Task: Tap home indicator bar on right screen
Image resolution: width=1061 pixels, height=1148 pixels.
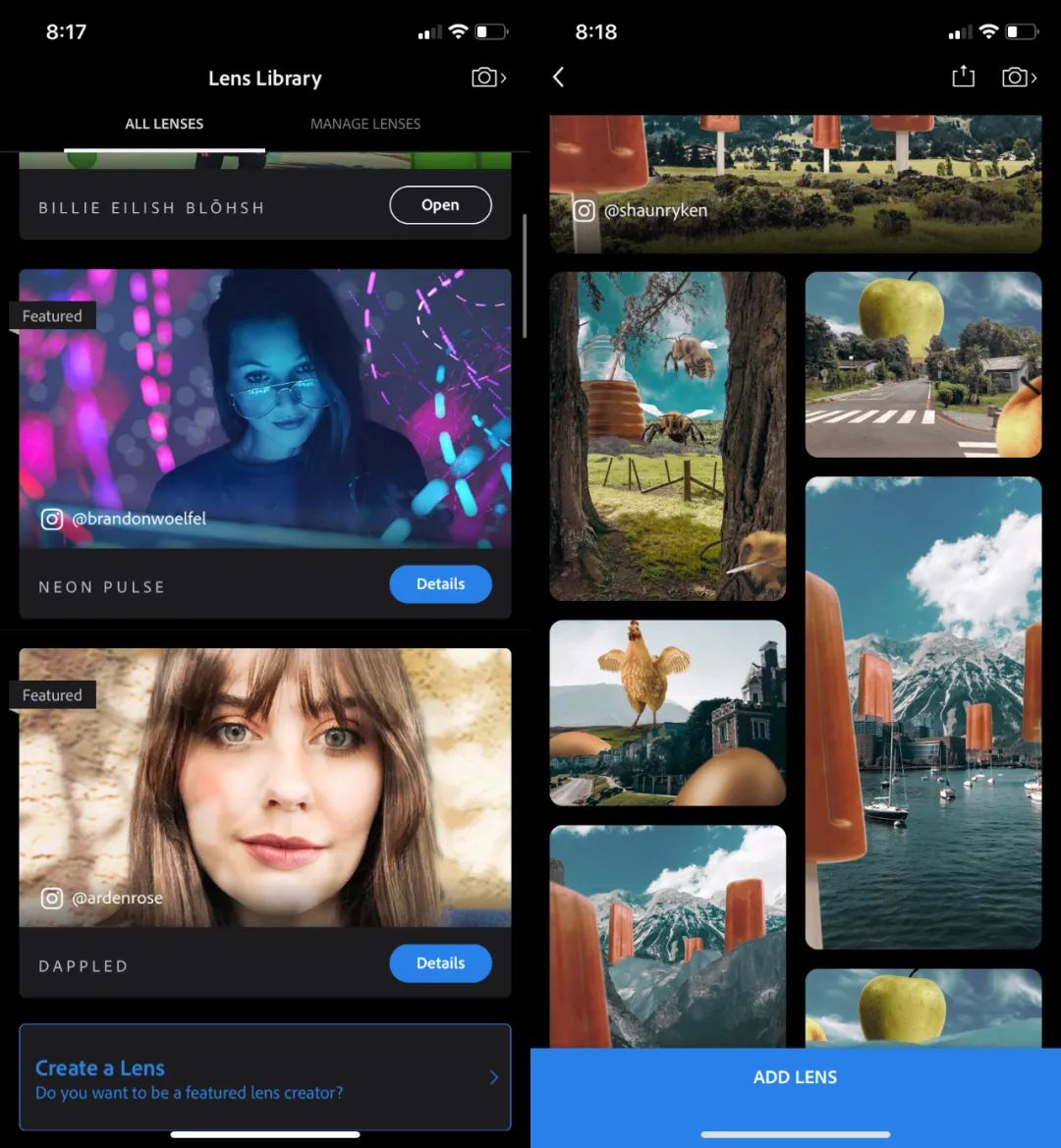Action: 795,1135
